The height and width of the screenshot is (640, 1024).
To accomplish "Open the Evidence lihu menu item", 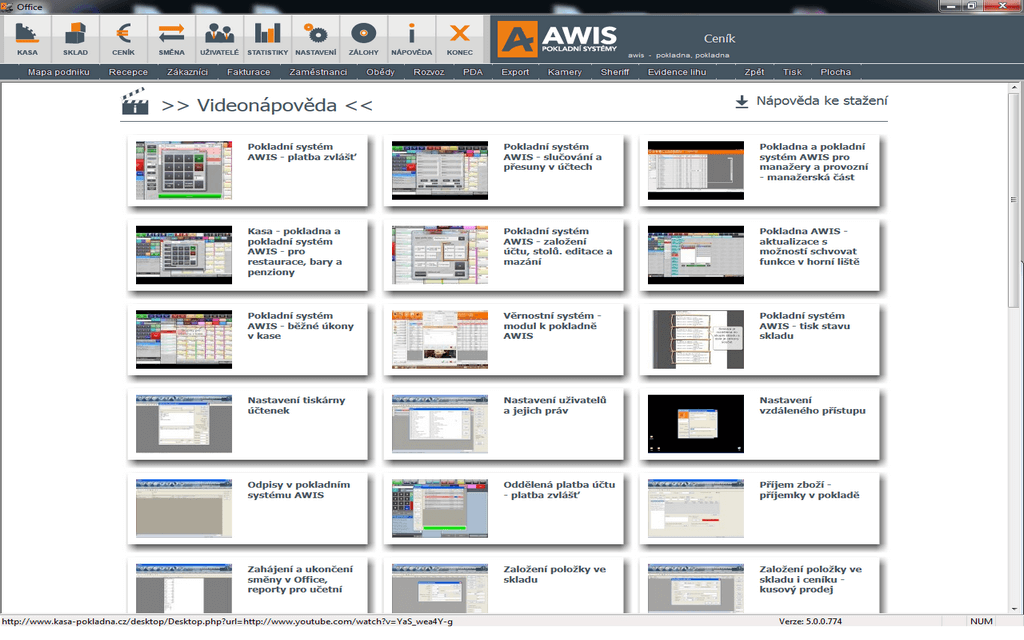I will (x=677, y=72).
